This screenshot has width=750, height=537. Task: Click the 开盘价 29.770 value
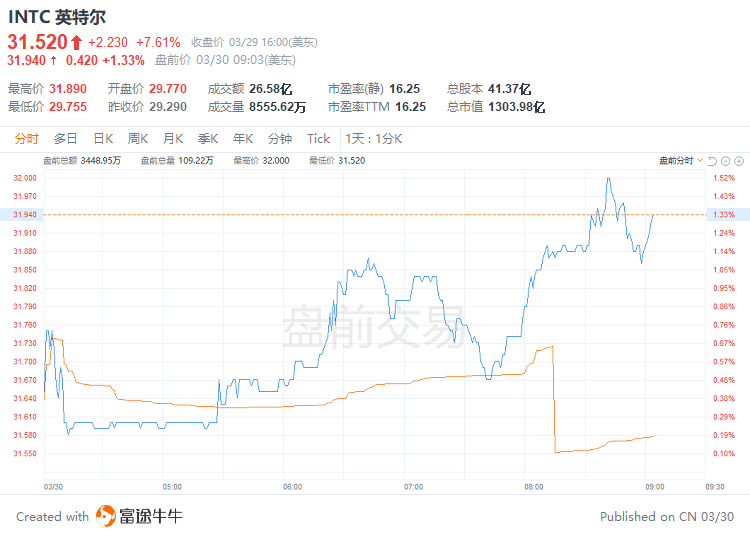[x=167, y=89]
